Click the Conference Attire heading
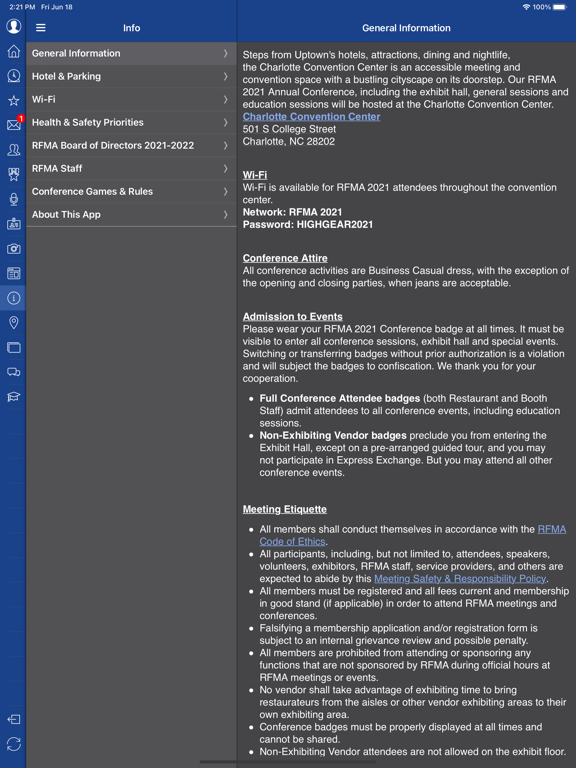 pos(285,258)
